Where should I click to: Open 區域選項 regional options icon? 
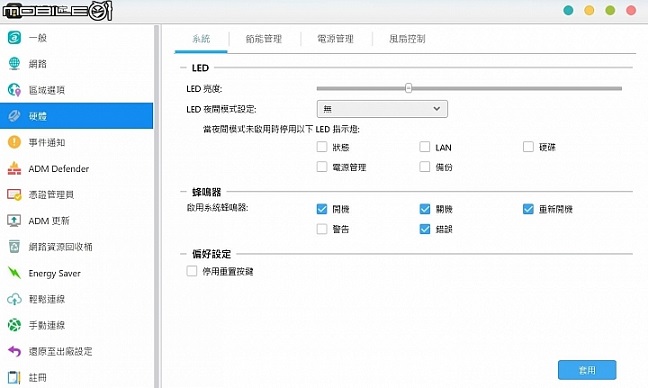point(14,90)
